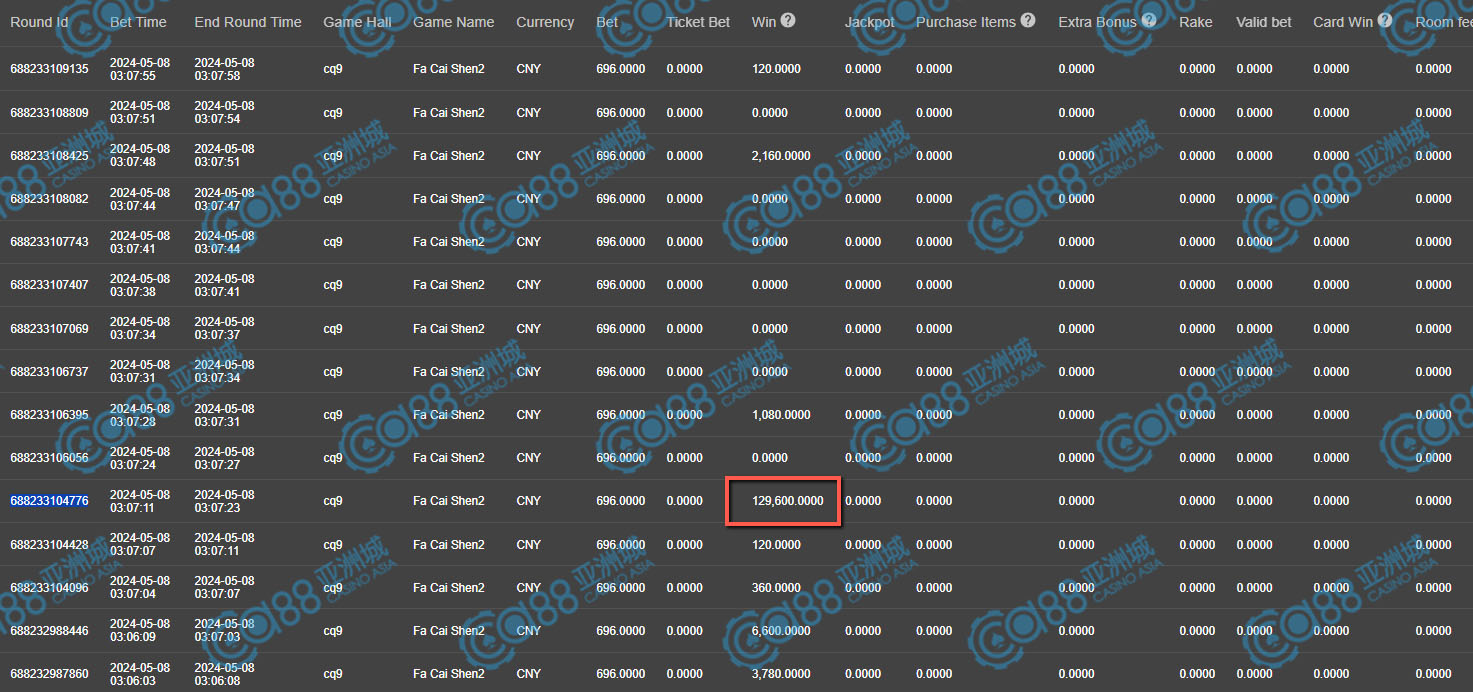
Task: Click round id 688233104096
Action: 49,588
